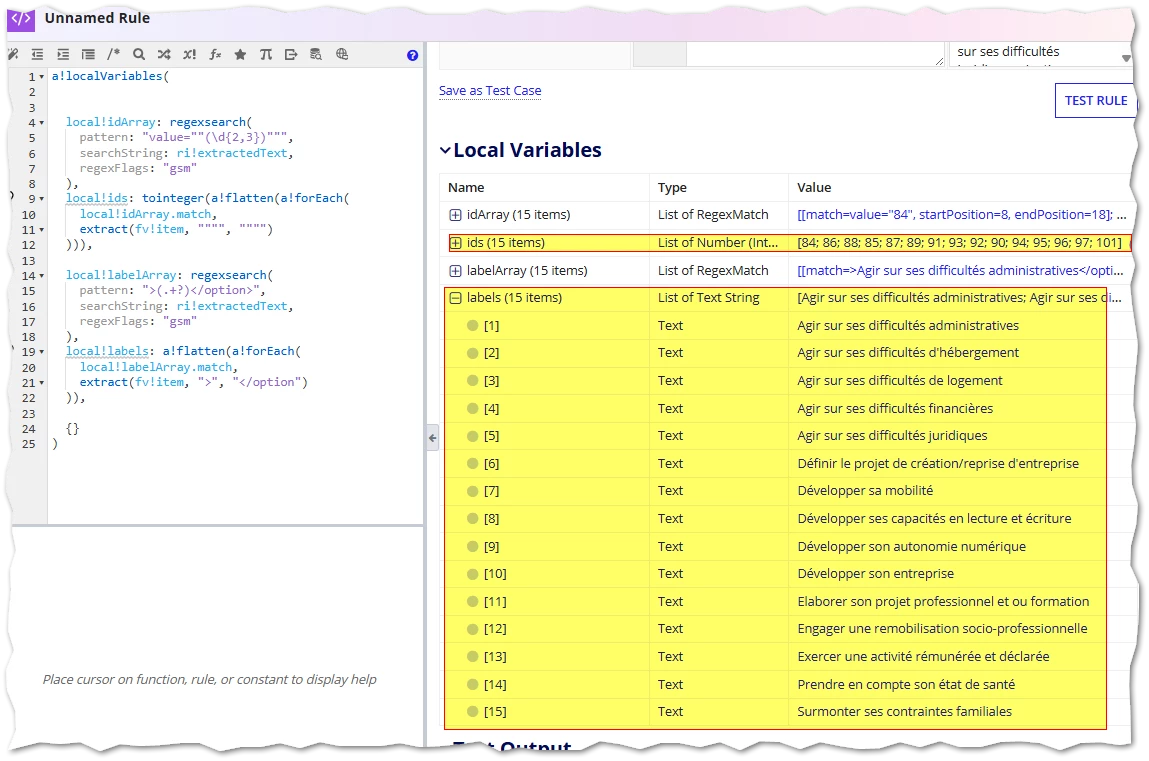Click the justify lines toolbar icon
1149x761 pixels.
point(88,54)
